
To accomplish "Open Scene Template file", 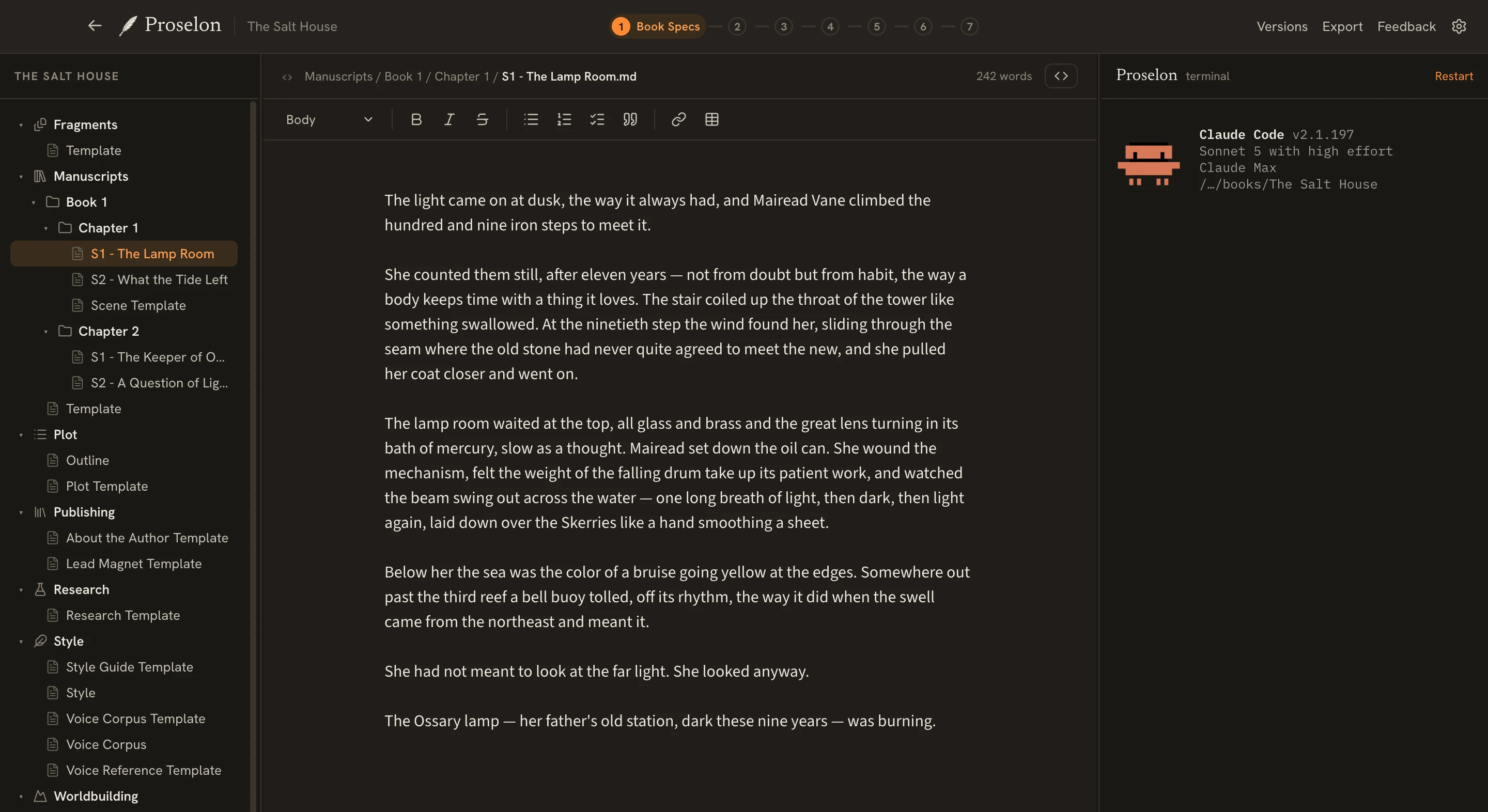I will coord(124,305).
